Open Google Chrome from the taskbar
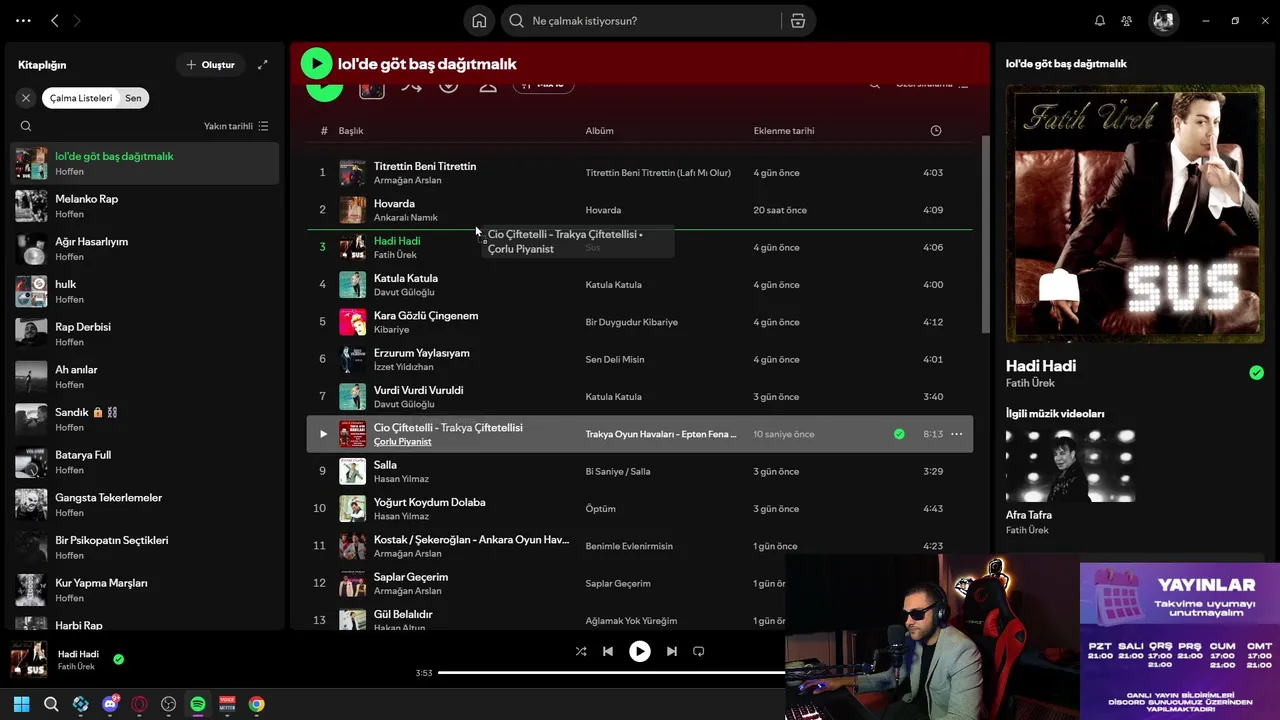 tap(257, 704)
